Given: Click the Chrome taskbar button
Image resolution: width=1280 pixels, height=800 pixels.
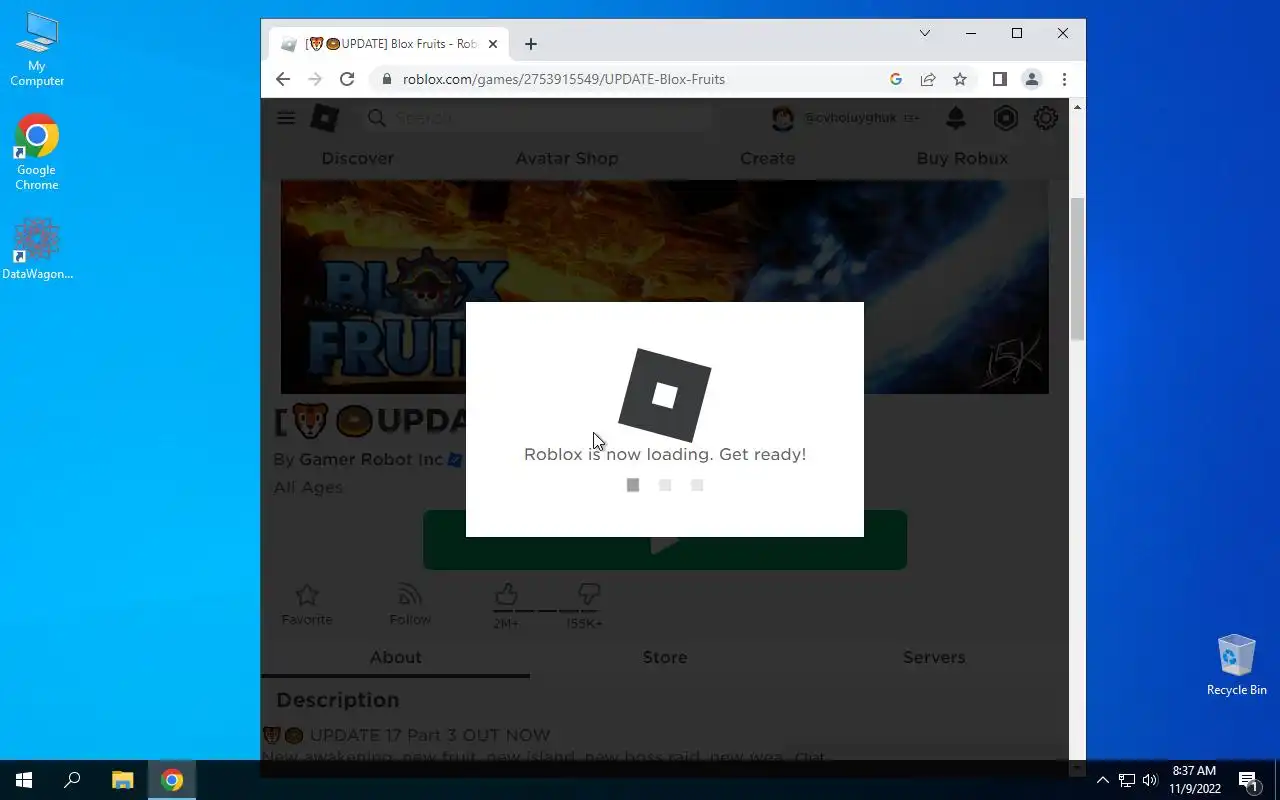Looking at the screenshot, I should 172,780.
